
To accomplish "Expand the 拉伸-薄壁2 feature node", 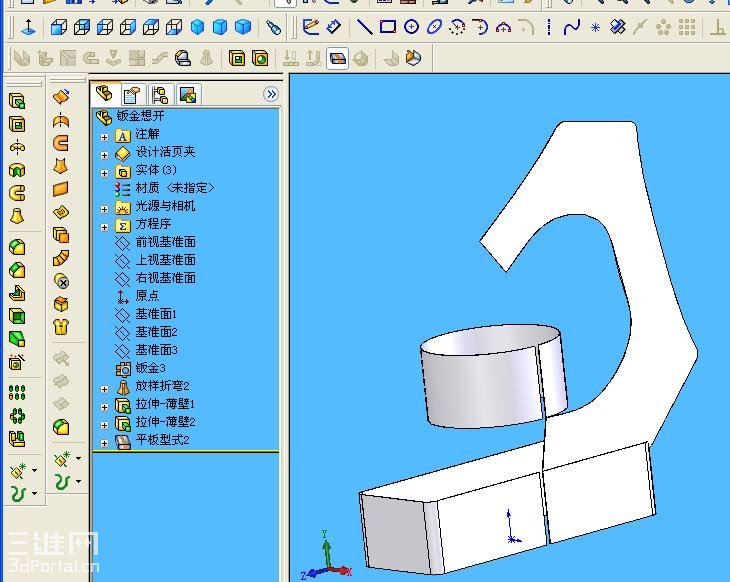I will tap(104, 425).
